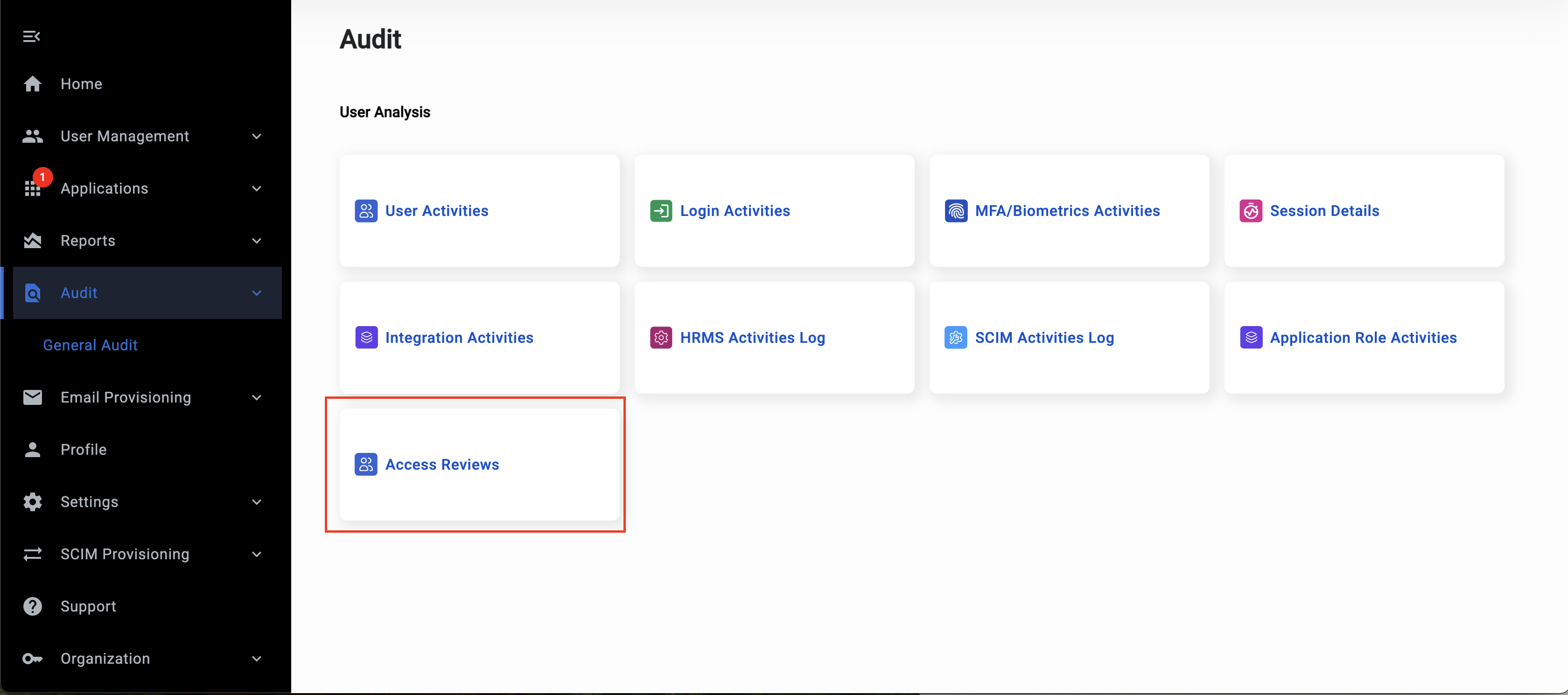Expand the User Management menu chevron
The width and height of the screenshot is (1568, 695).
[257, 136]
